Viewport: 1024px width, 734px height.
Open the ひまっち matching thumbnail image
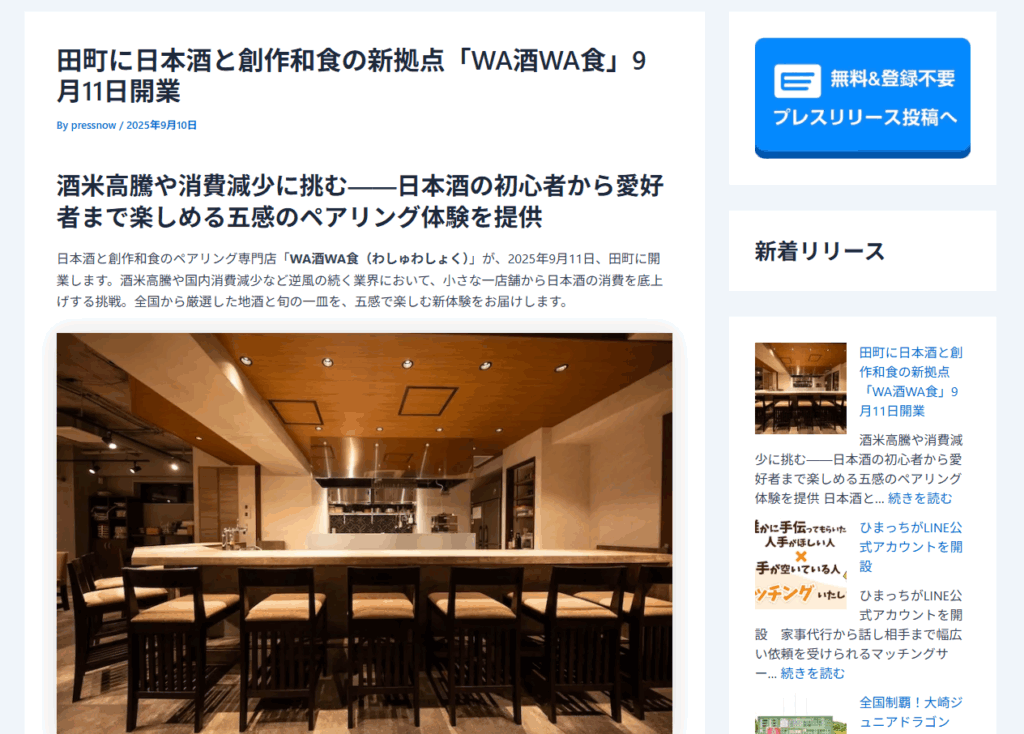[x=801, y=564]
